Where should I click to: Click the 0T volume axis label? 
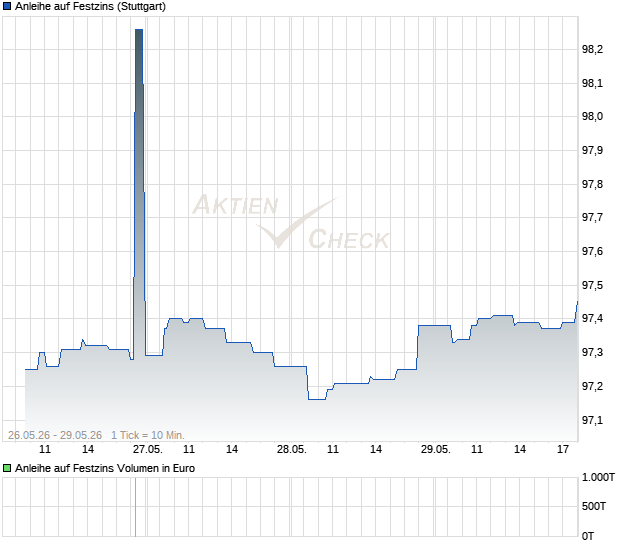coord(588,537)
